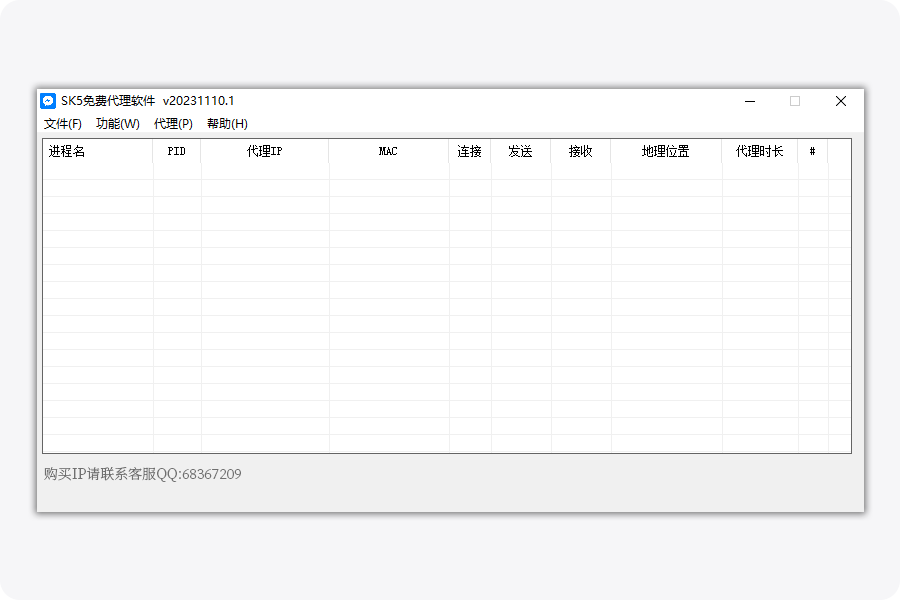Open the 帮助(H) menu
Viewport: 900px width, 600px height.
pyautogui.click(x=227, y=124)
